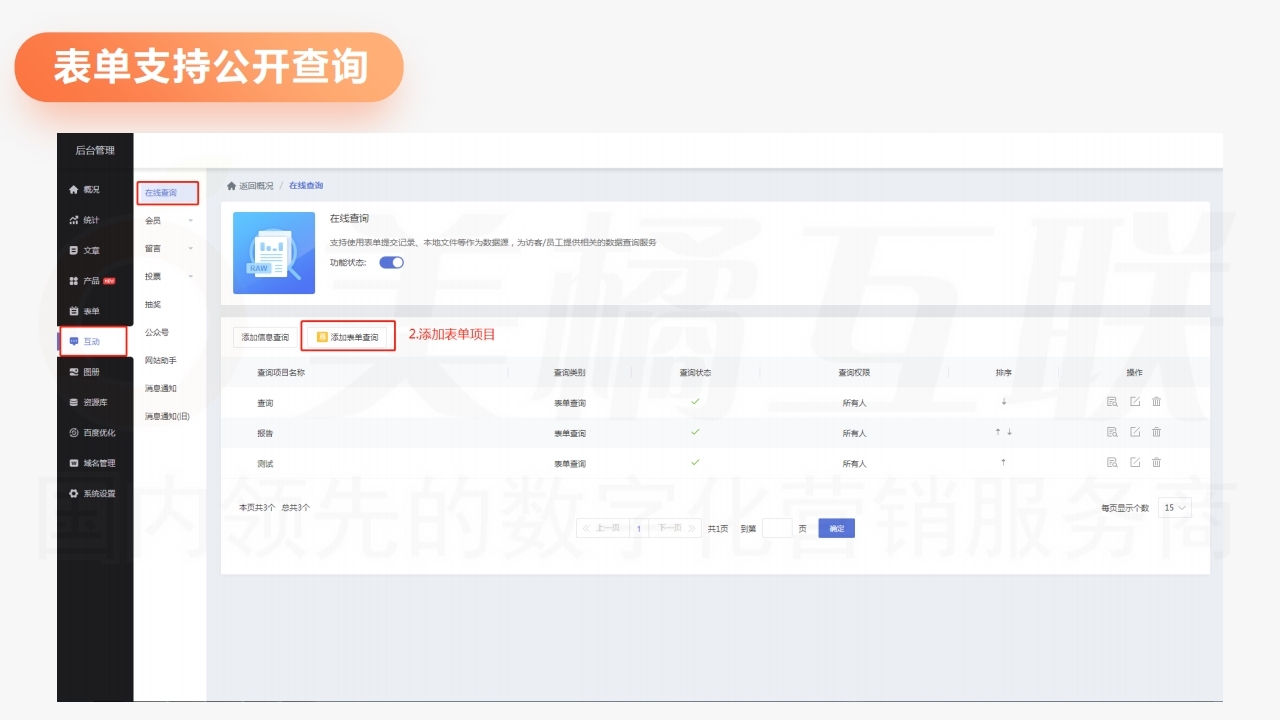The height and width of the screenshot is (720, 1280).
Task: Click 在线查询 breadcrumb text
Action: pyautogui.click(x=306, y=186)
